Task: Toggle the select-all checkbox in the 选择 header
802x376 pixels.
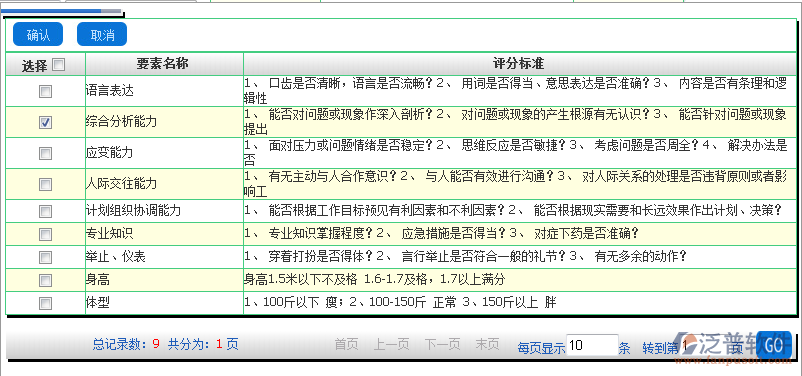Action: pos(59,64)
